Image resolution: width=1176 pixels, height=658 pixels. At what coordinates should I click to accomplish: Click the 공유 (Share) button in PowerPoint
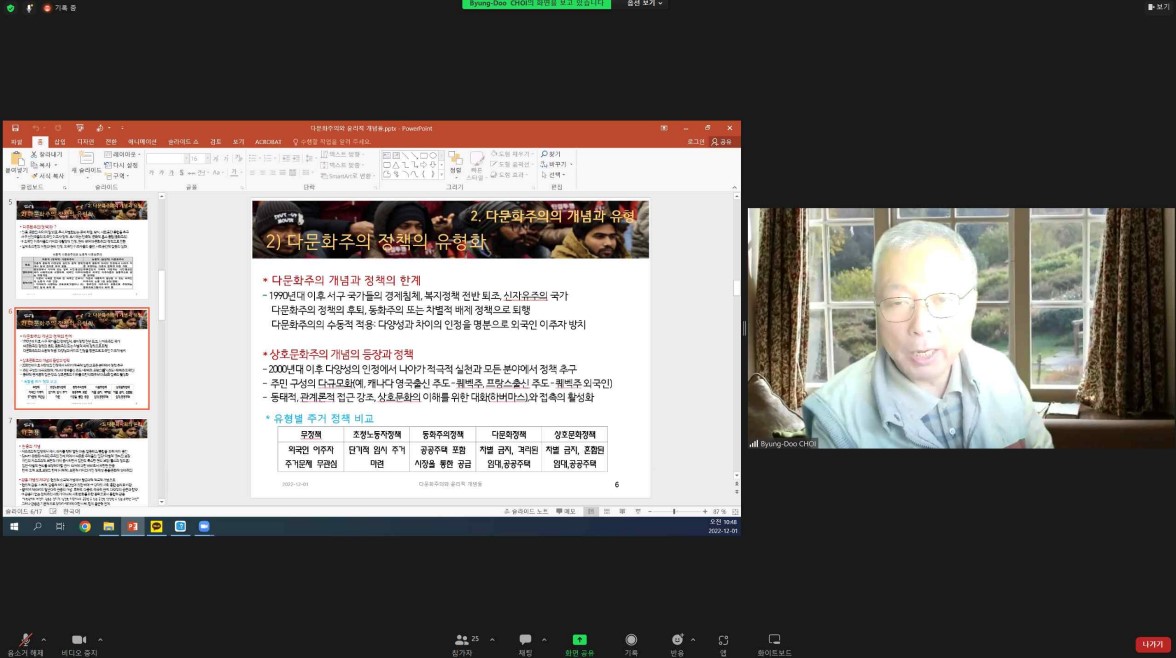[x=722, y=142]
